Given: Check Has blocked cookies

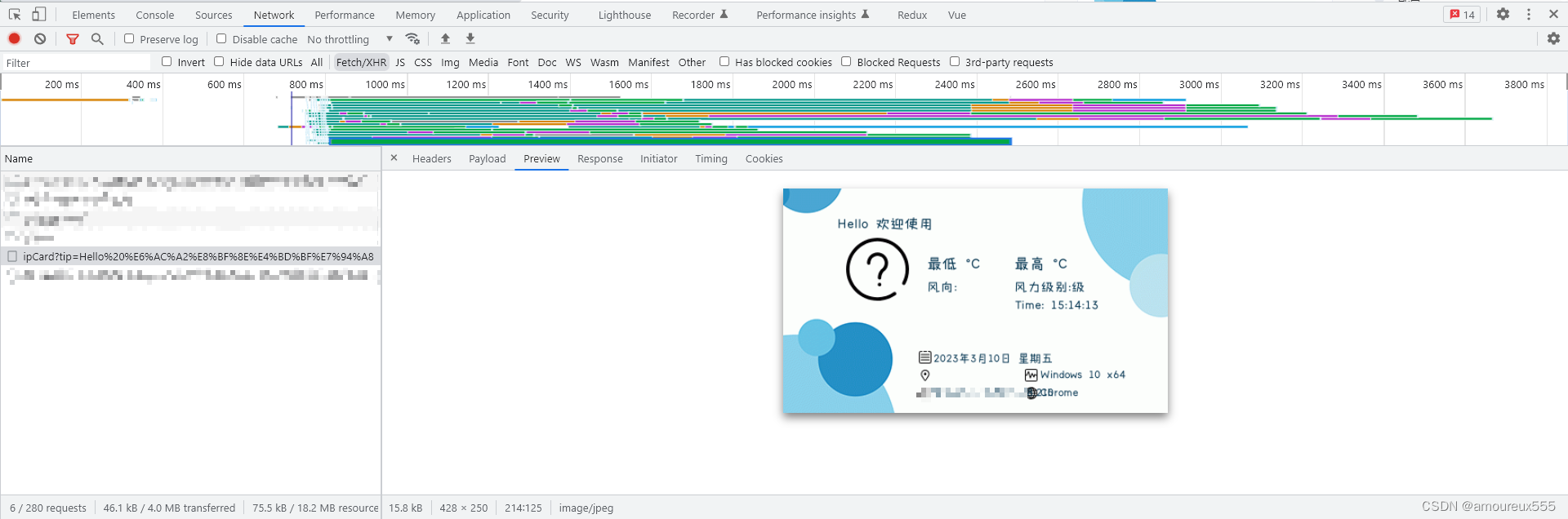Looking at the screenshot, I should click(724, 61).
